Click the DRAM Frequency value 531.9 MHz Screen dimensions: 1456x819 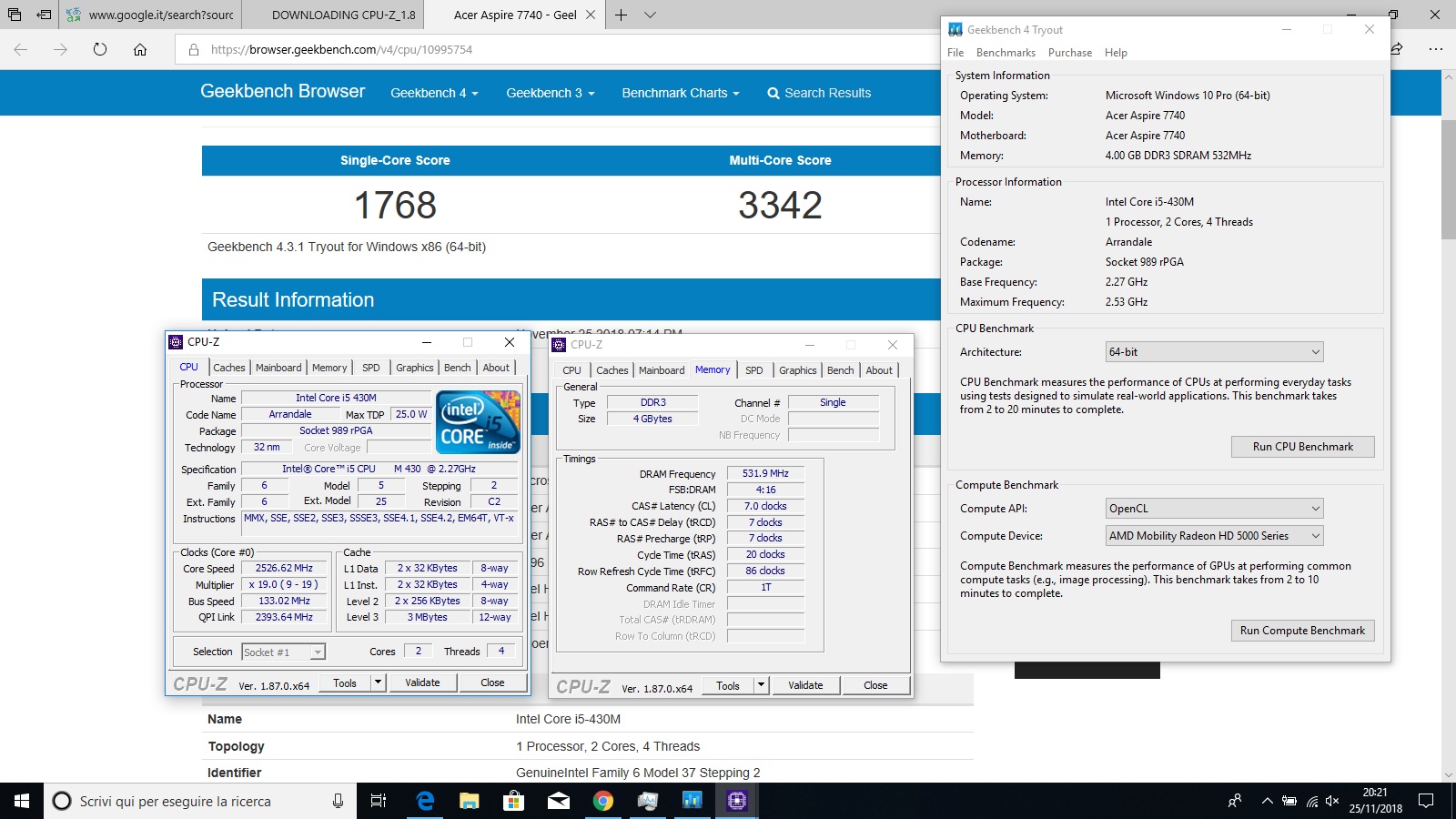coord(765,473)
